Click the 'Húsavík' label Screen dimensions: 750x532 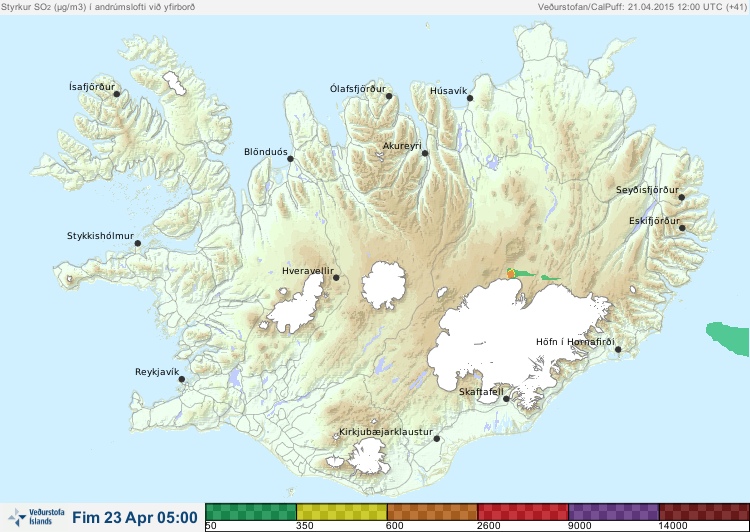449,91
